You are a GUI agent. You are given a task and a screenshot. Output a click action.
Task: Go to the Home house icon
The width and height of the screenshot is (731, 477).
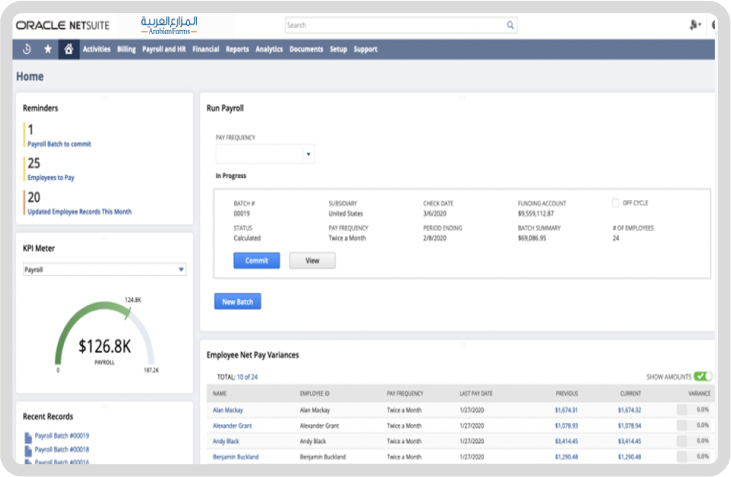68,49
